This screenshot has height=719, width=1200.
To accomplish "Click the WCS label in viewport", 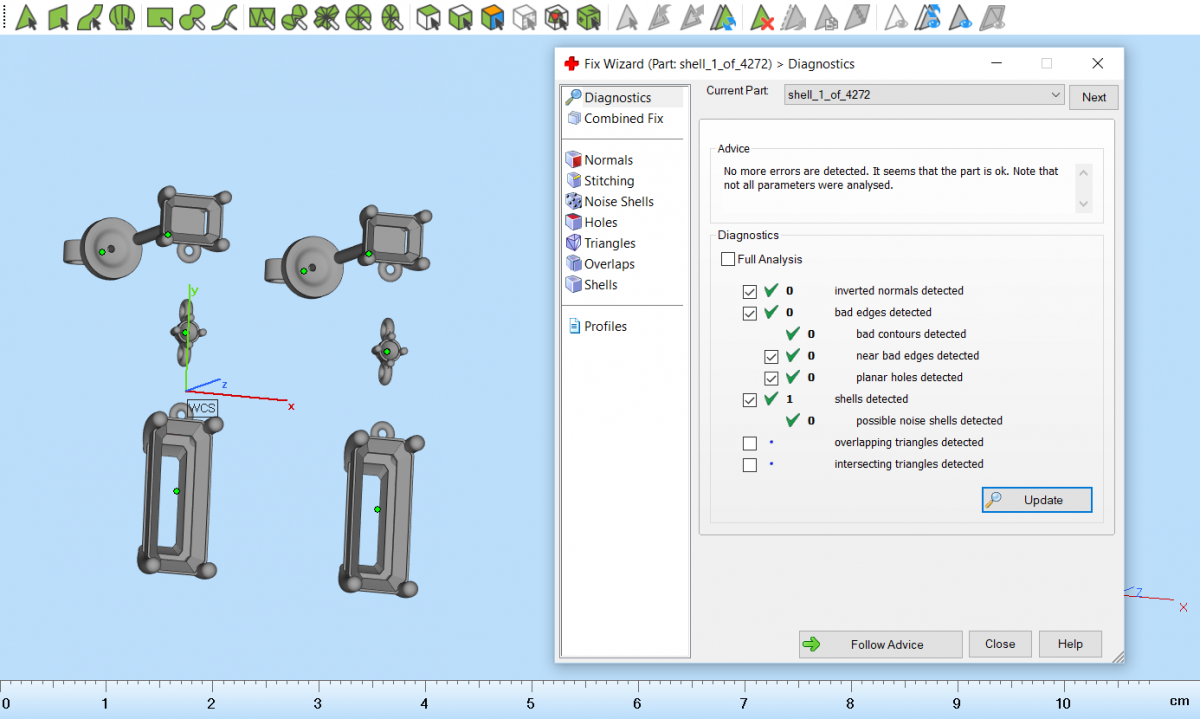I will [x=202, y=408].
